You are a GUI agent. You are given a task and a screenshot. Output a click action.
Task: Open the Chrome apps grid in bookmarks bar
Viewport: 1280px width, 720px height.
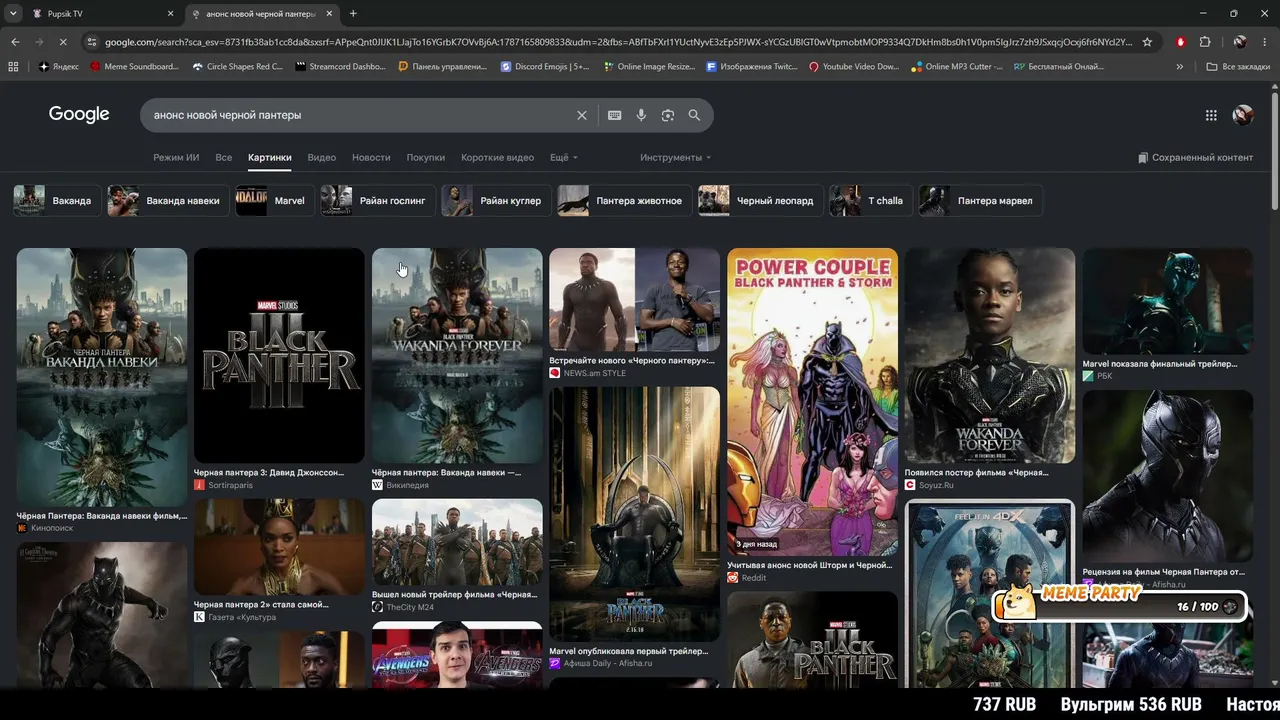pyautogui.click(x=13, y=67)
